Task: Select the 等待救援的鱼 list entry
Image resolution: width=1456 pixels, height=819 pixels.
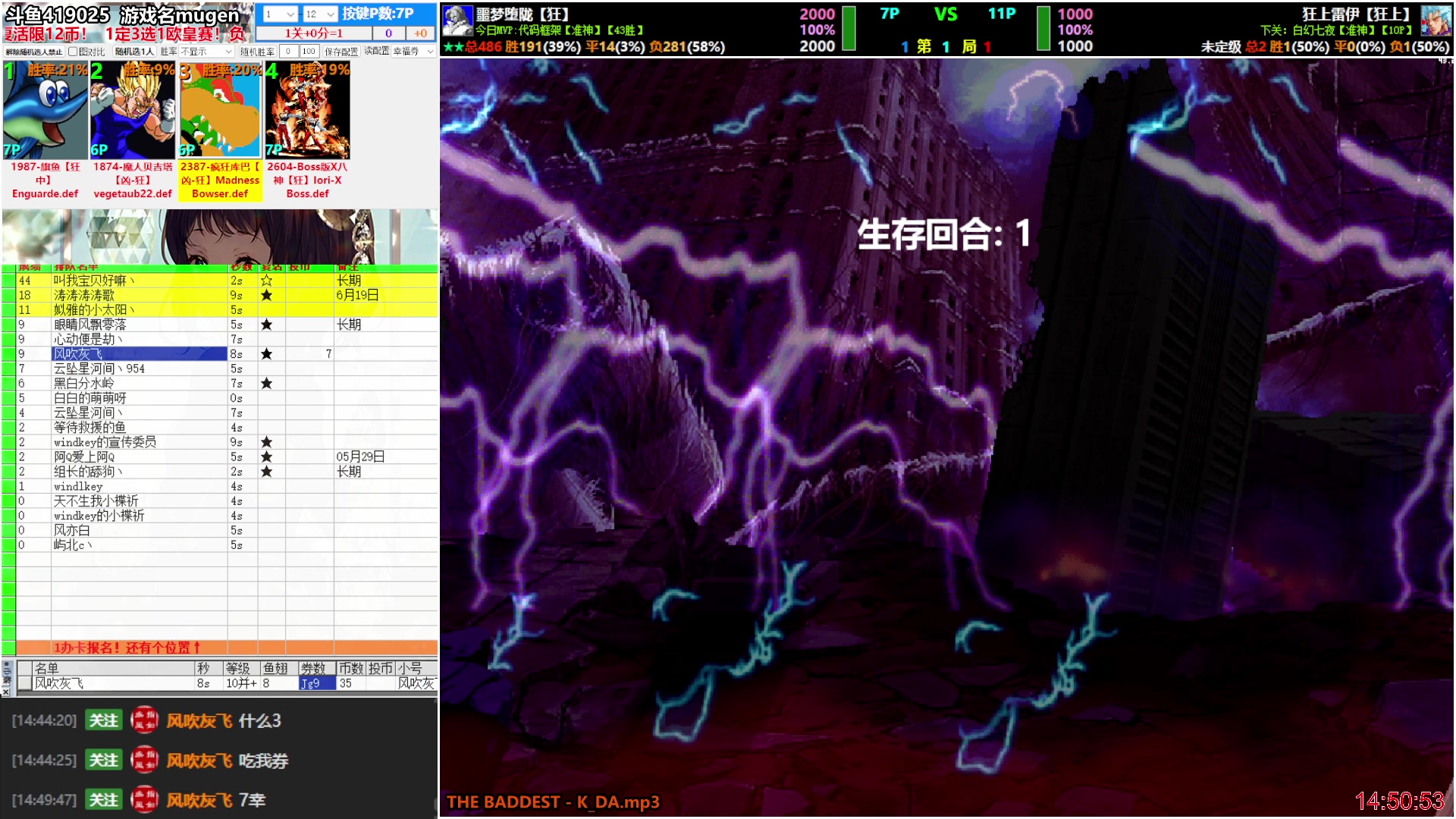Action: point(140,428)
